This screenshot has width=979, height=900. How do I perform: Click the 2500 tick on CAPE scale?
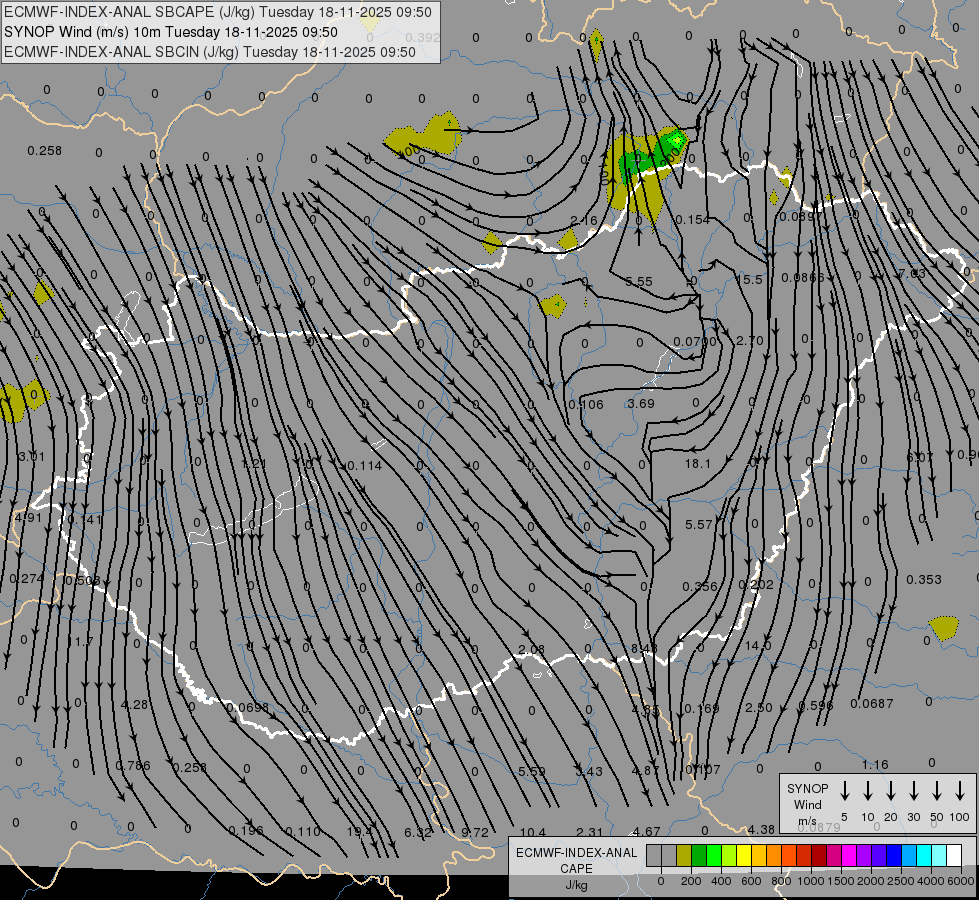901,881
